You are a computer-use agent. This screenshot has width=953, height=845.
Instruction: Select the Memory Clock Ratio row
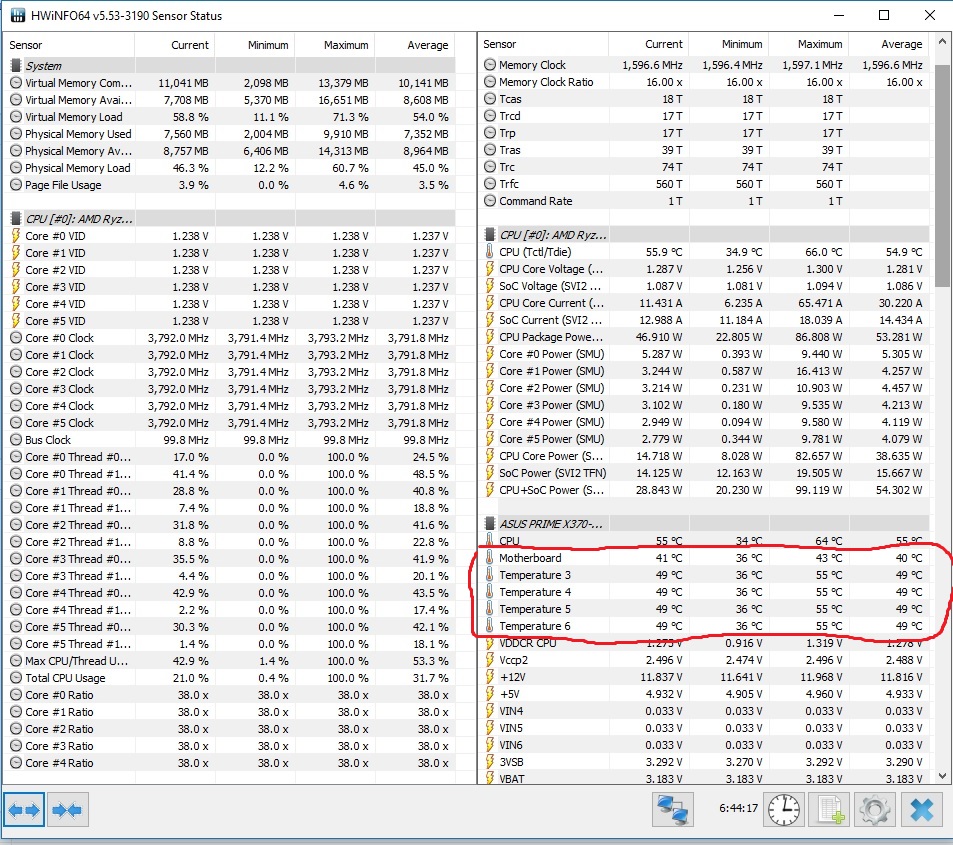(704, 81)
